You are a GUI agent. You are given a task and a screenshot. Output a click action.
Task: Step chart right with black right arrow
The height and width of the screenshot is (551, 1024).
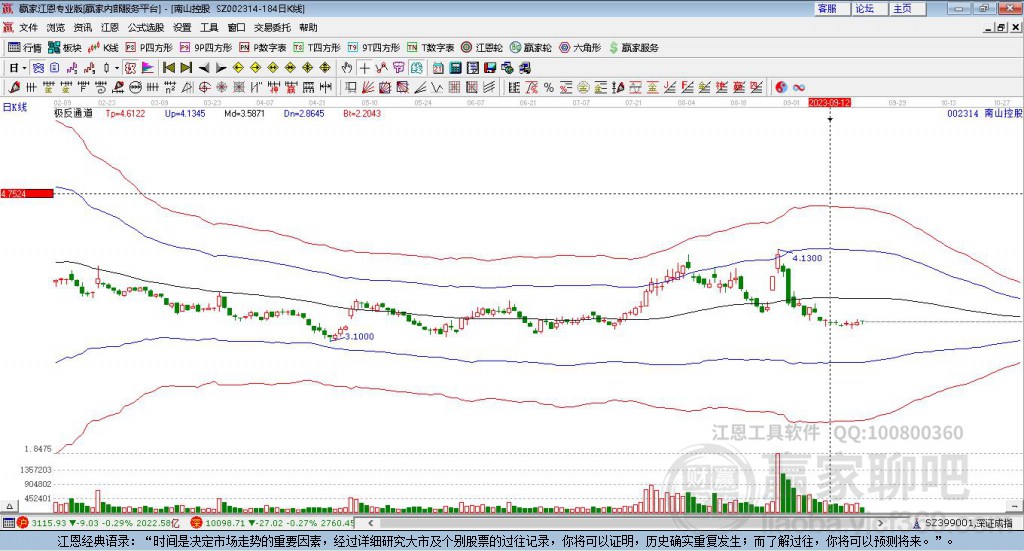(221, 68)
